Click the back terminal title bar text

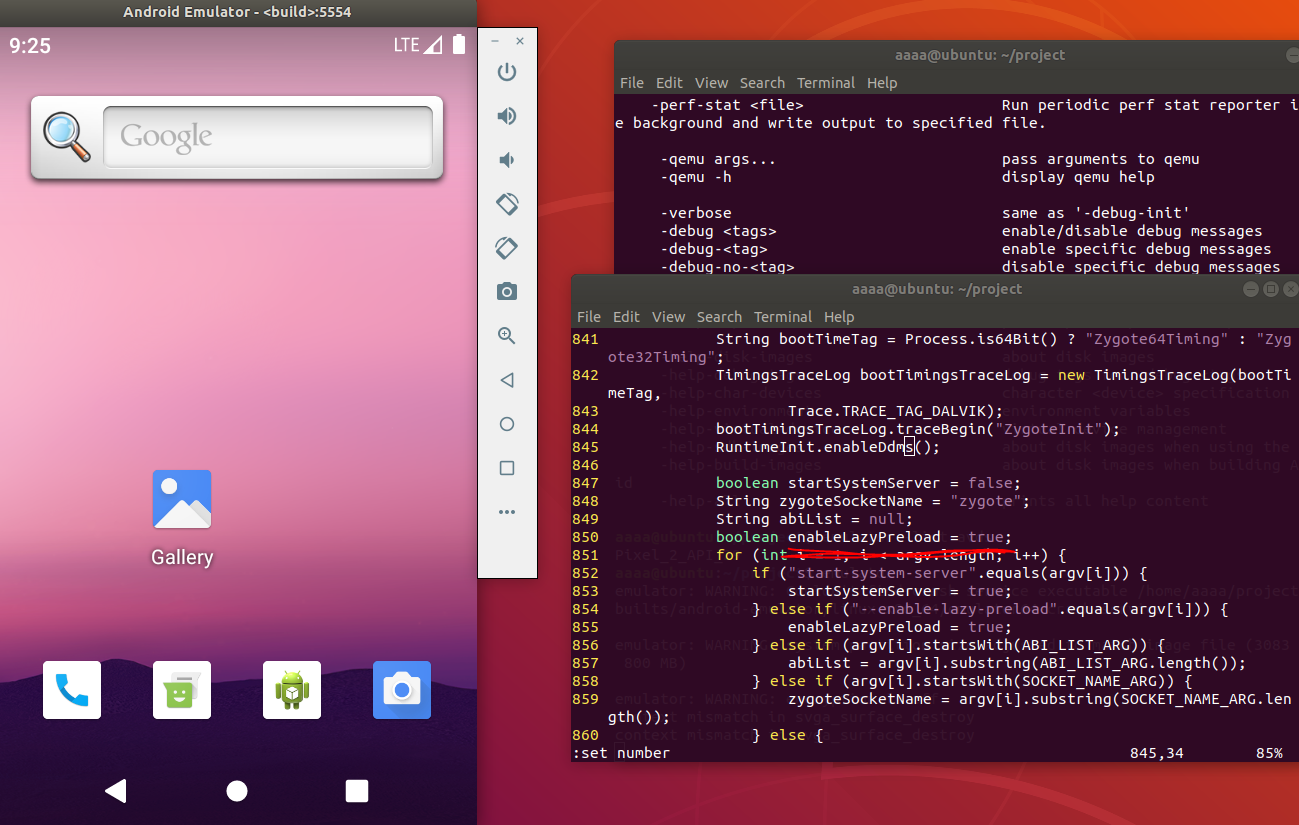coord(980,55)
